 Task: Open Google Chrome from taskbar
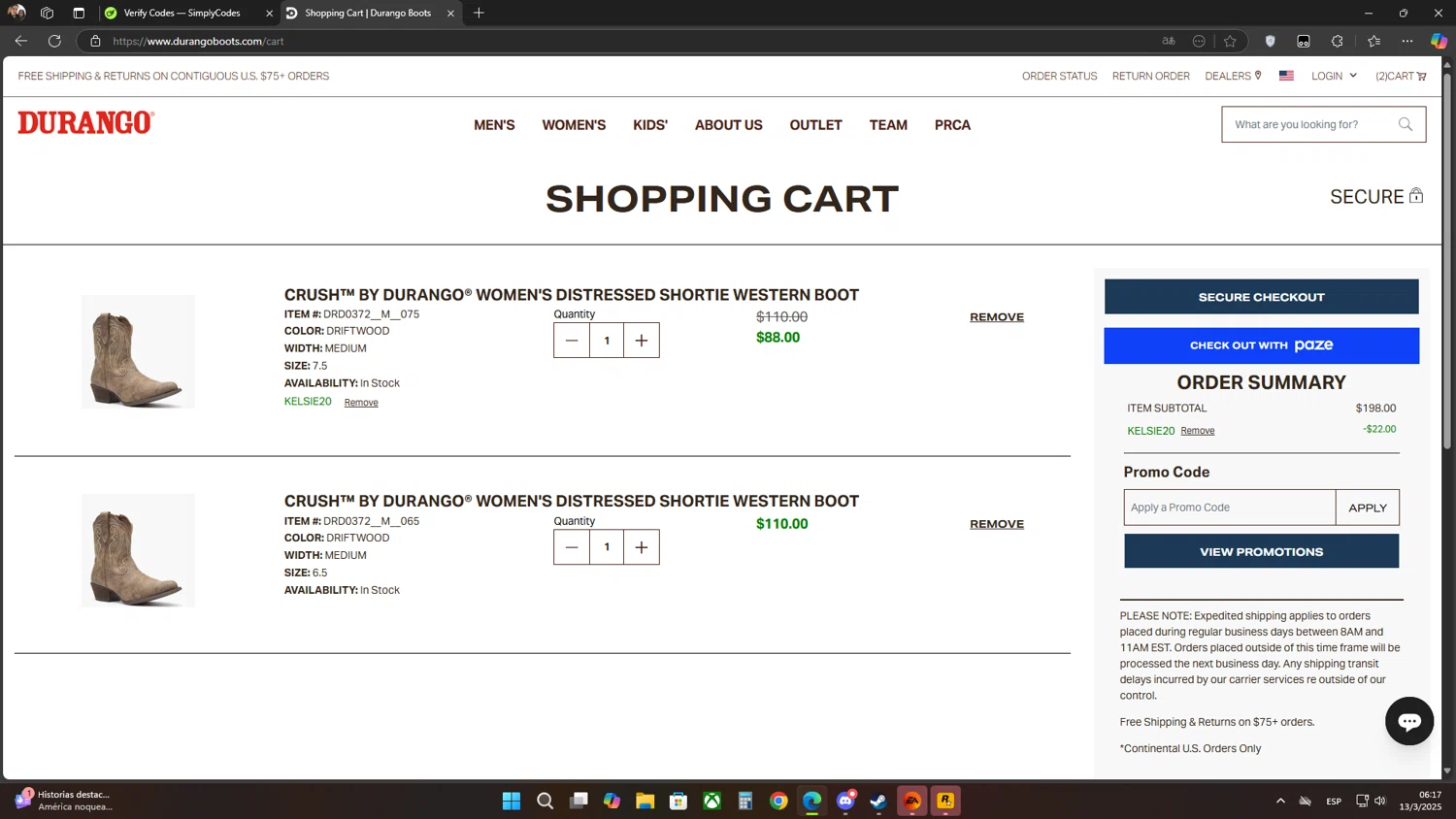778,801
